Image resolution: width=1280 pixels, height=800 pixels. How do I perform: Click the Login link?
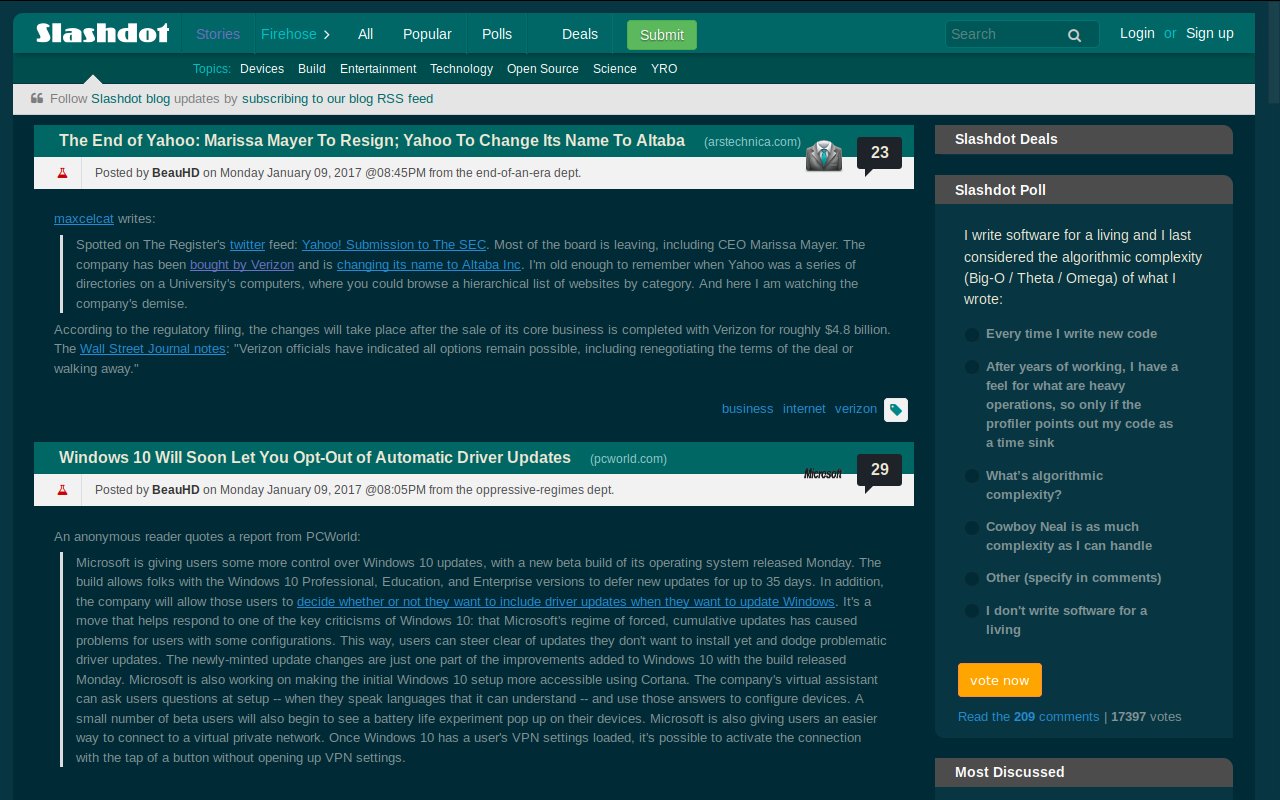coord(1137,33)
